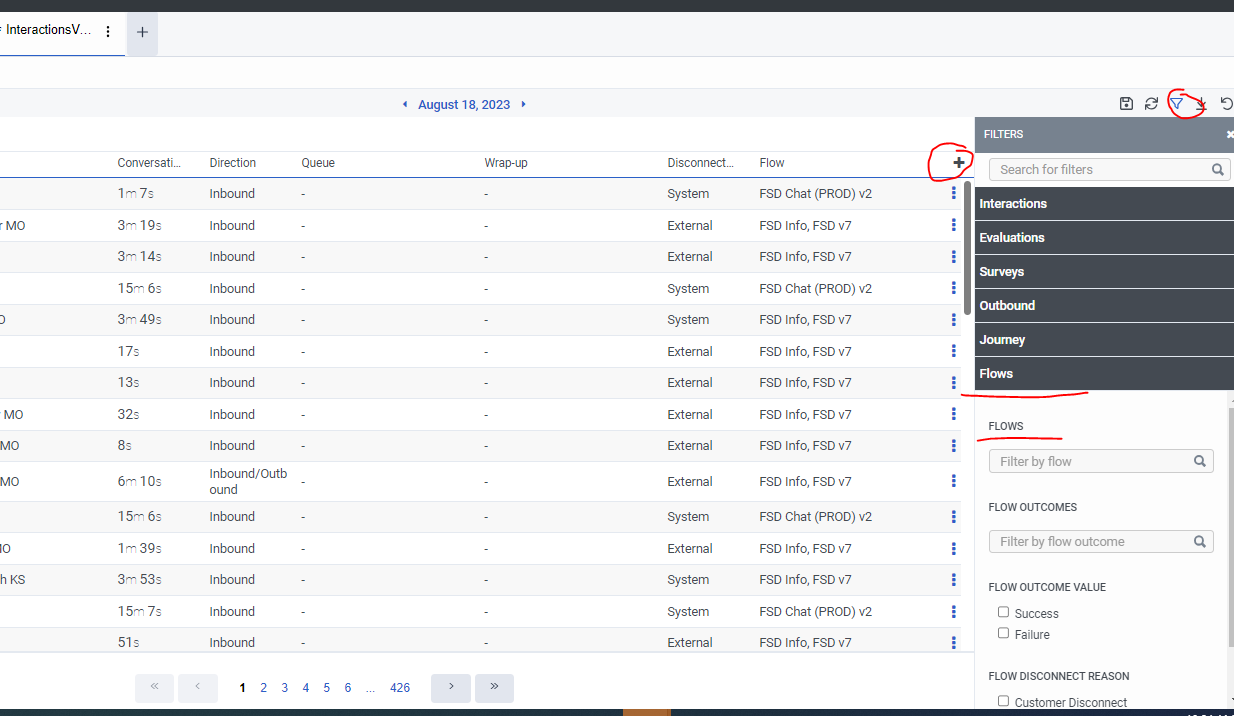Open row menu for 32s interaction
This screenshot has width=1234, height=716.
pyautogui.click(x=954, y=415)
